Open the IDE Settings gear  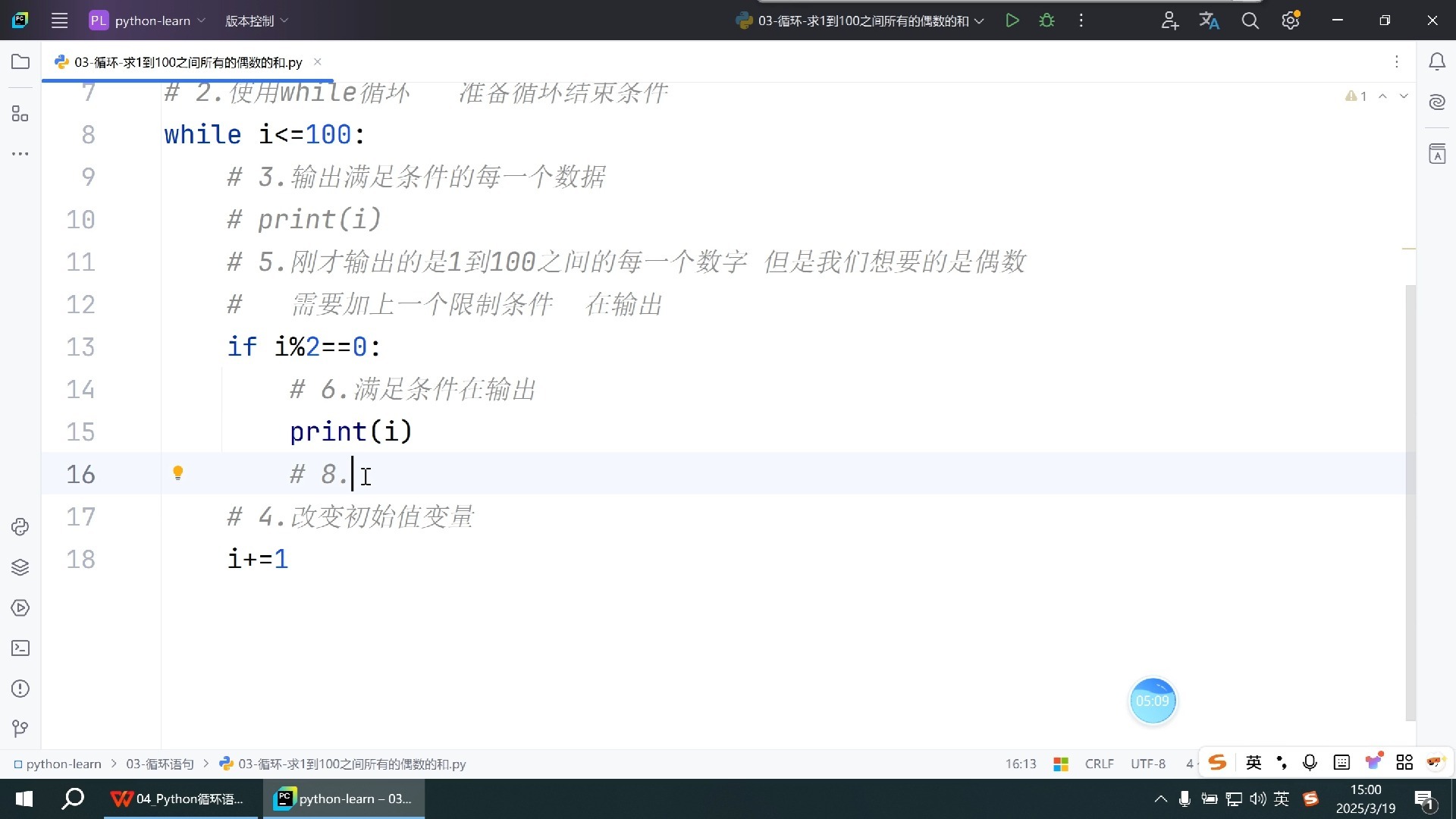pos(1289,20)
